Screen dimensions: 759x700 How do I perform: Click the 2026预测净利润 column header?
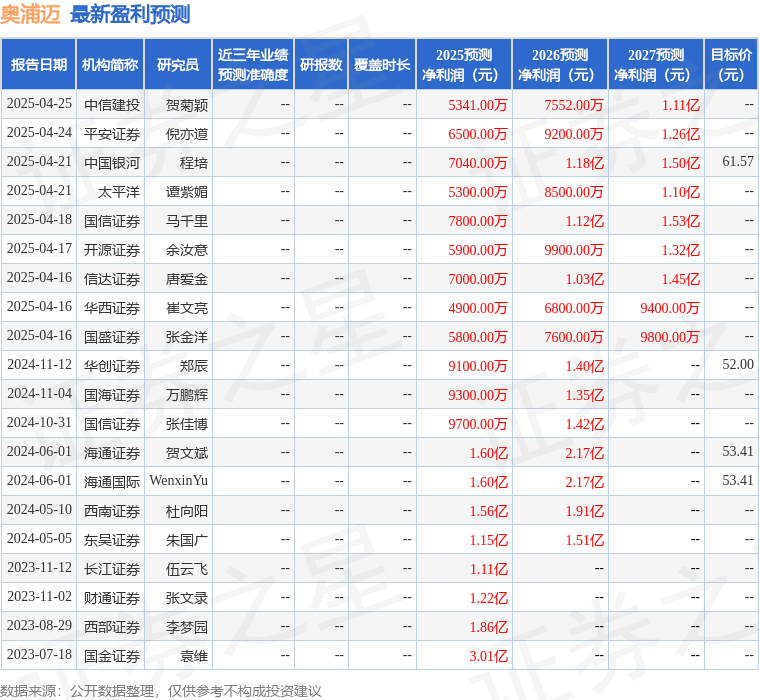pyautogui.click(x=560, y=64)
